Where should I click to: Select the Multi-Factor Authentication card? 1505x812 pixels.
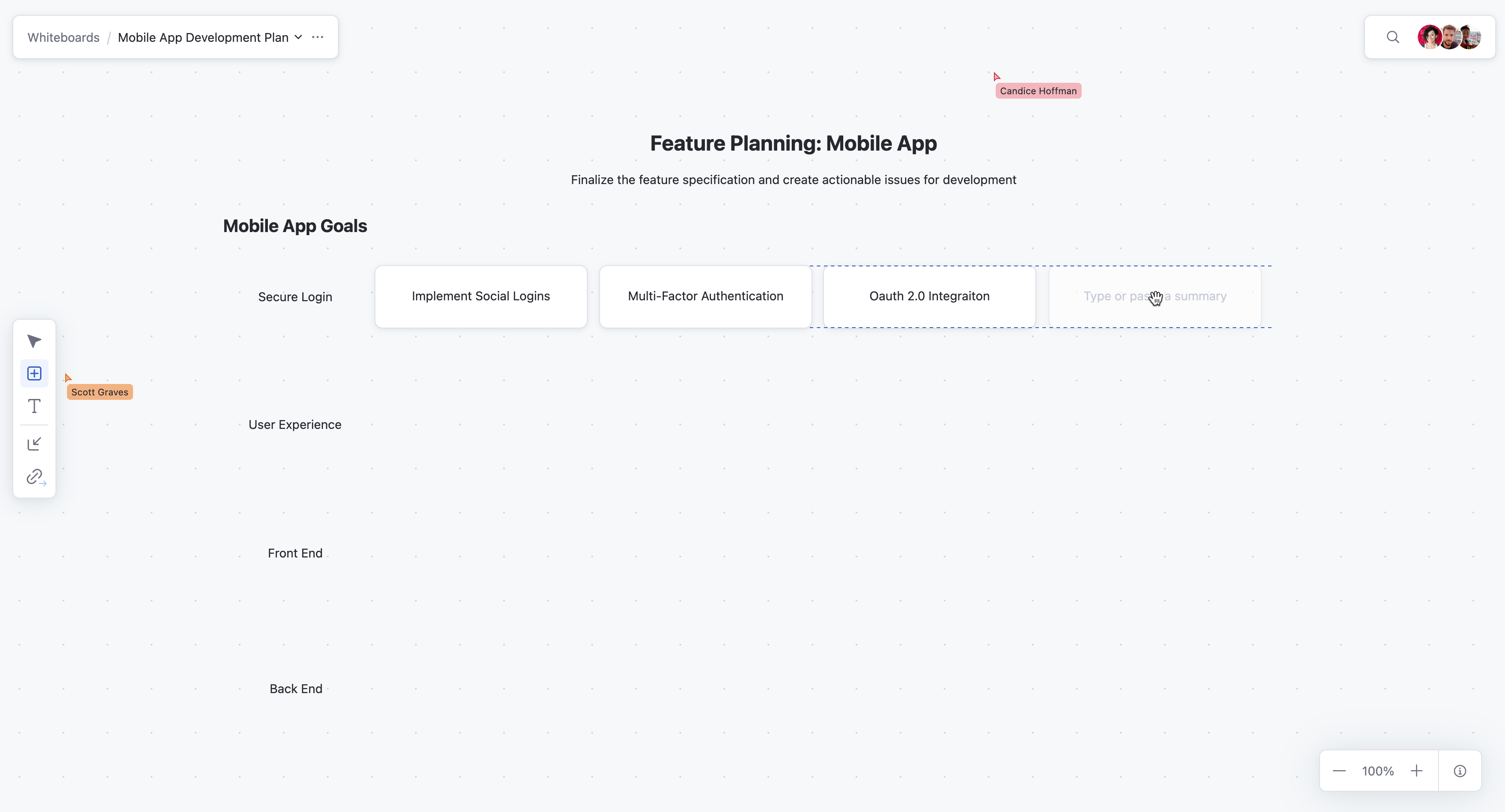705,296
